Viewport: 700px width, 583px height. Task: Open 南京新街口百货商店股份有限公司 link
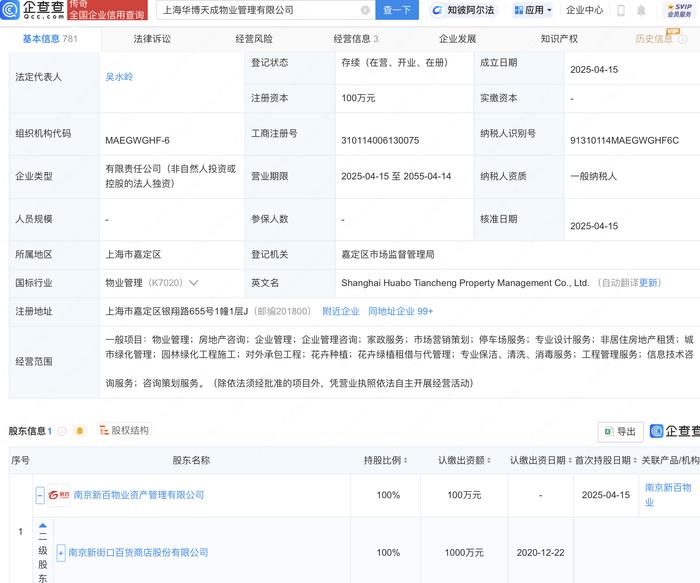(x=138, y=553)
